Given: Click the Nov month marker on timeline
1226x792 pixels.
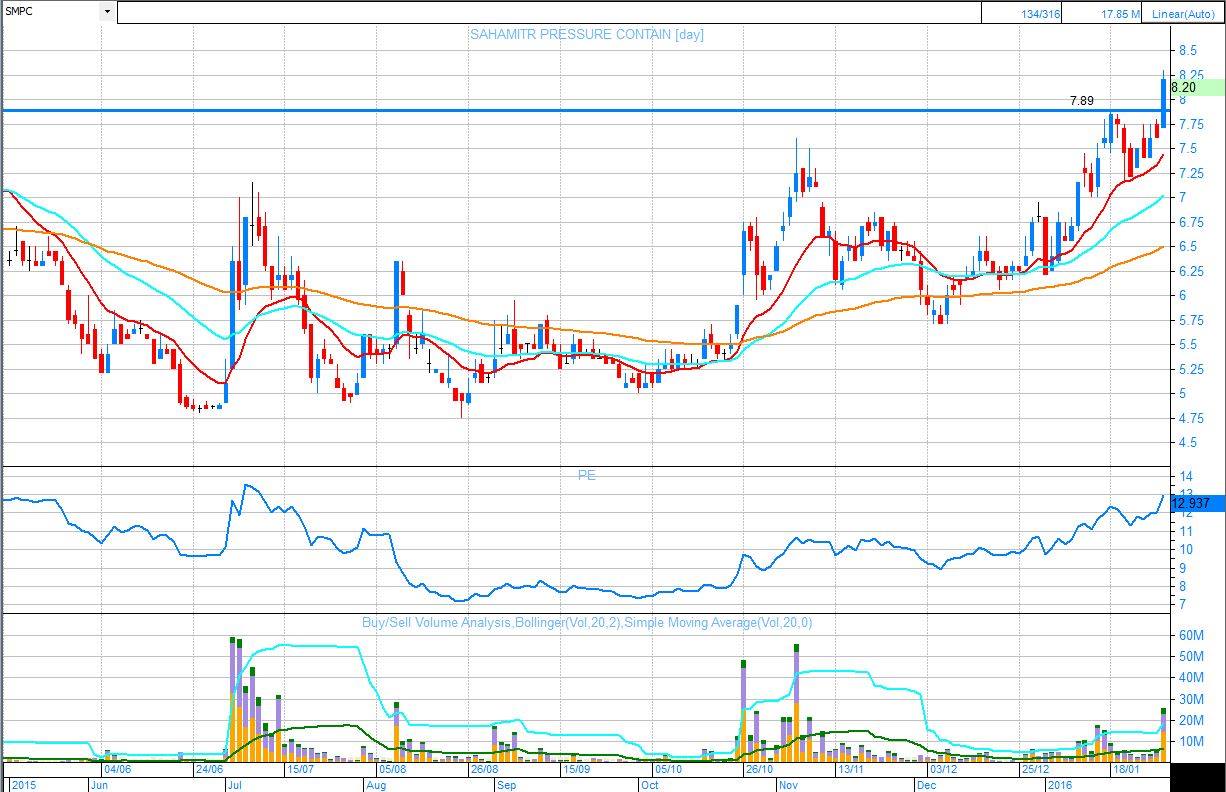Looking at the screenshot, I should click(788, 785).
